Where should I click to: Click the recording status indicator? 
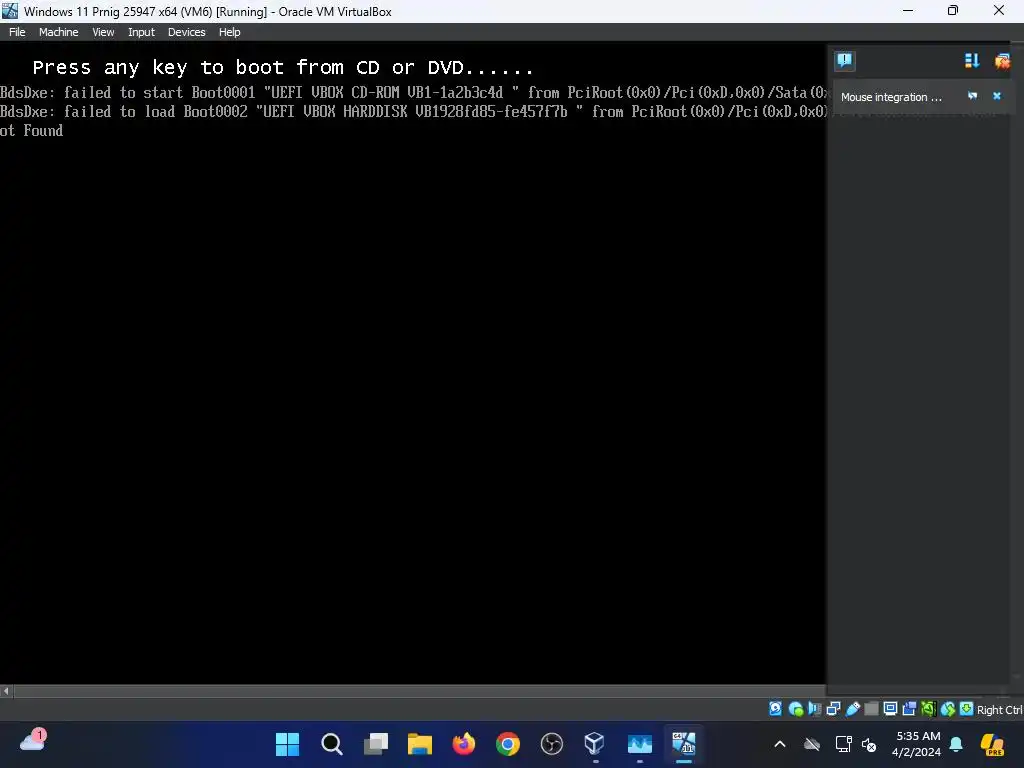click(x=909, y=709)
